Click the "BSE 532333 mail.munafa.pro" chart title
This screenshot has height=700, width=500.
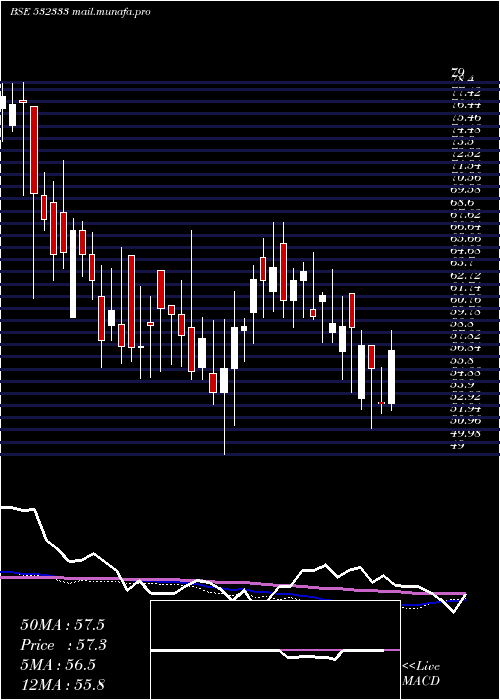[80, 12]
